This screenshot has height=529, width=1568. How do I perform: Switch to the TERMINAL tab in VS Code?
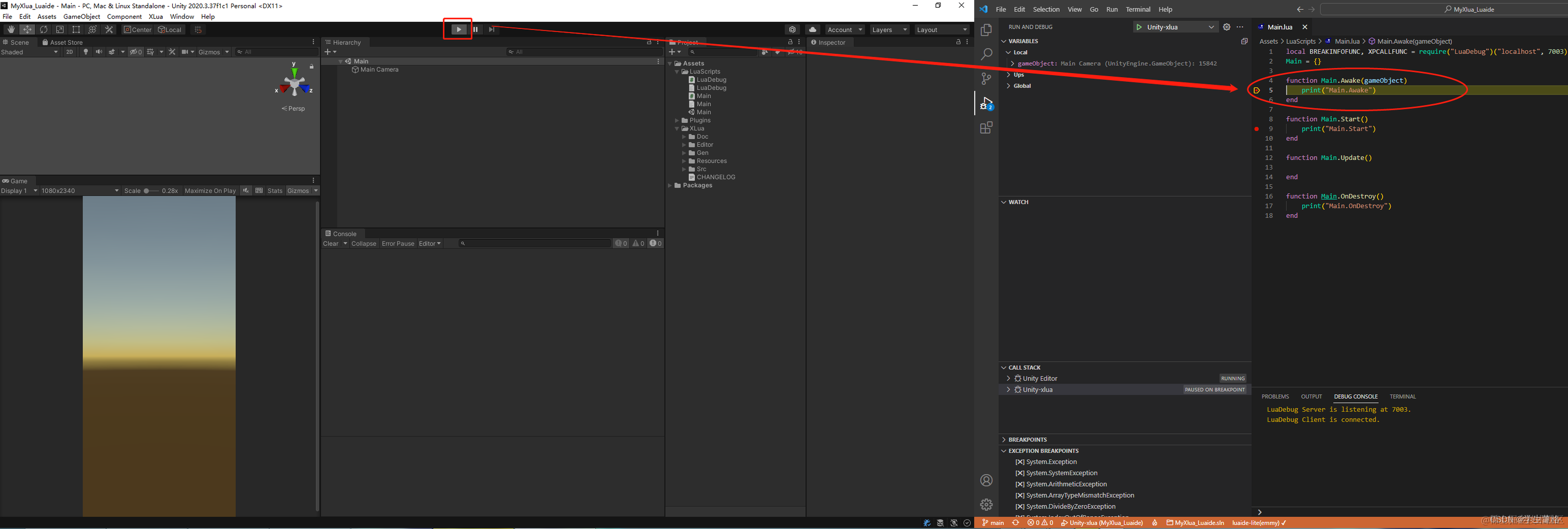tap(1403, 396)
